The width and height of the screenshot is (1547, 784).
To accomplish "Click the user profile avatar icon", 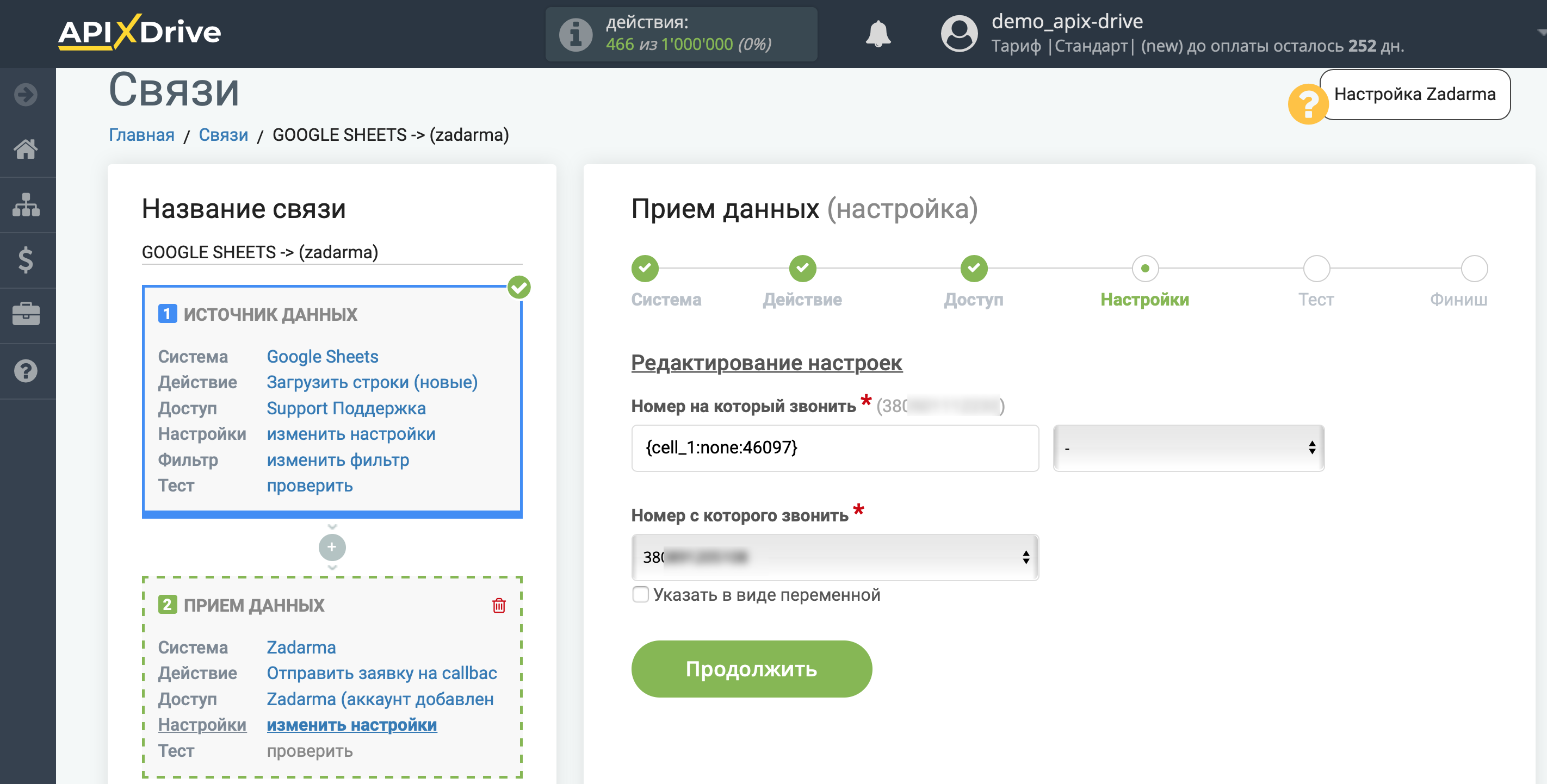I will coord(959,34).
